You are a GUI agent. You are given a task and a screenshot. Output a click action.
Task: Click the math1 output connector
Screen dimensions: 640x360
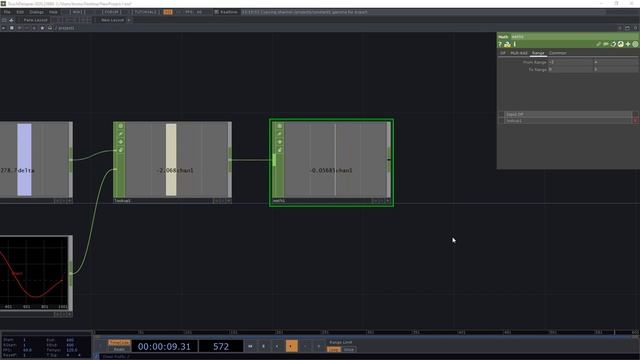[x=389, y=160]
